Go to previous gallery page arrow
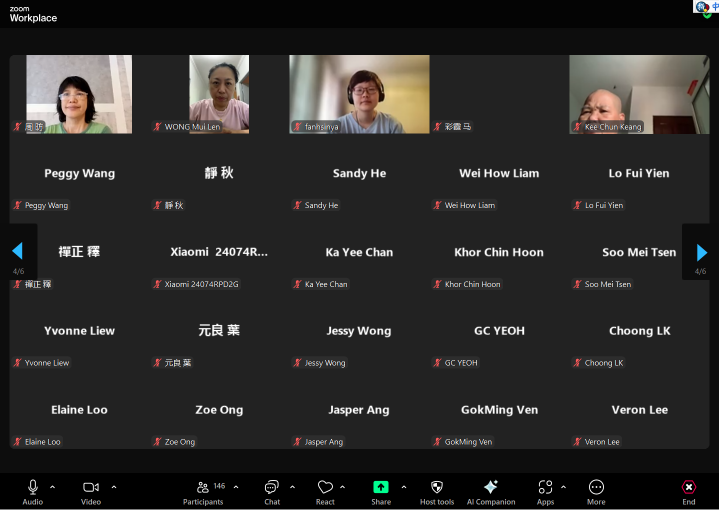Viewport: 719px width, 510px height. click(17, 252)
